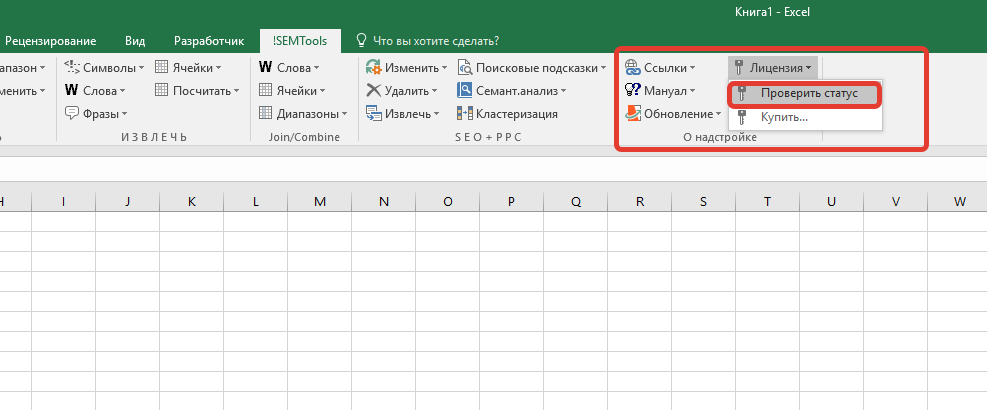The image size is (987, 410).
Task: Click the Фразы speech bubble icon
Action: 72,114
